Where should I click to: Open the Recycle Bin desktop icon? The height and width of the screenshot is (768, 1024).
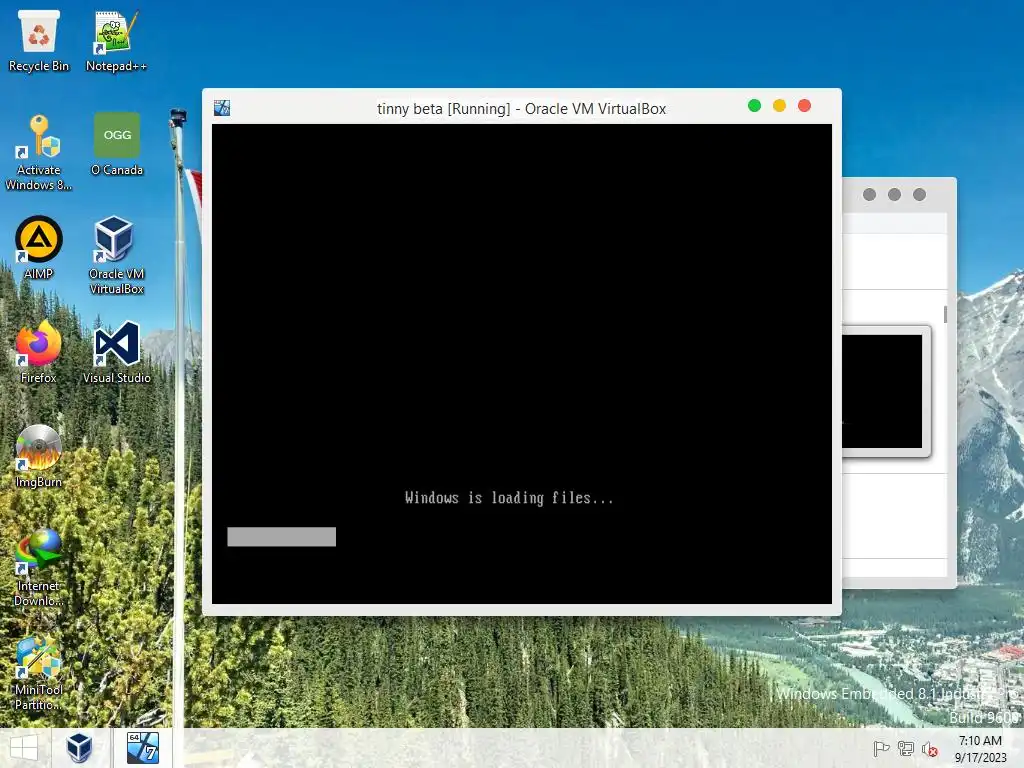click(x=39, y=40)
